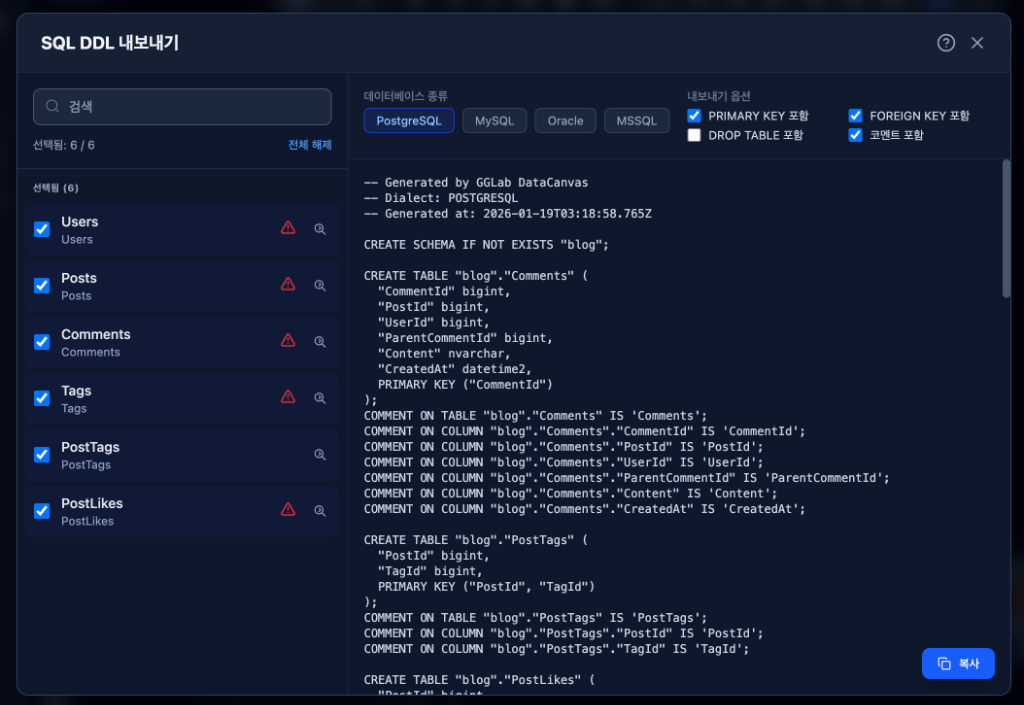Switch dialect to MySQL

(x=494, y=121)
